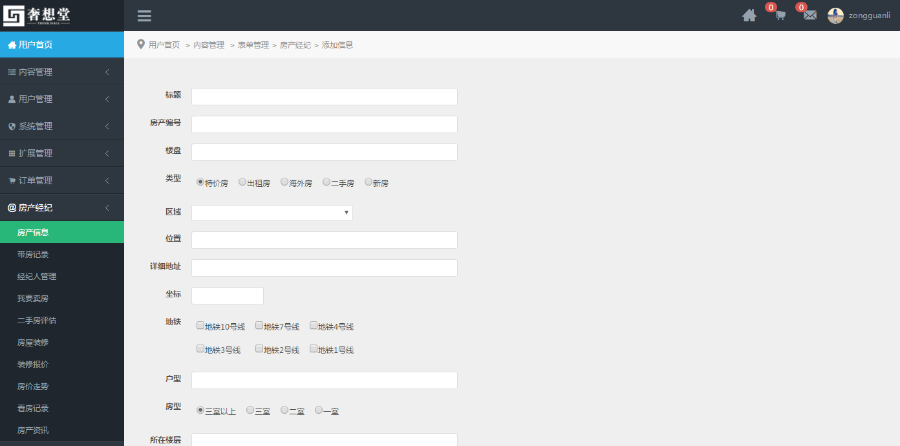Open 用户首页 in the sidebar

62,45
